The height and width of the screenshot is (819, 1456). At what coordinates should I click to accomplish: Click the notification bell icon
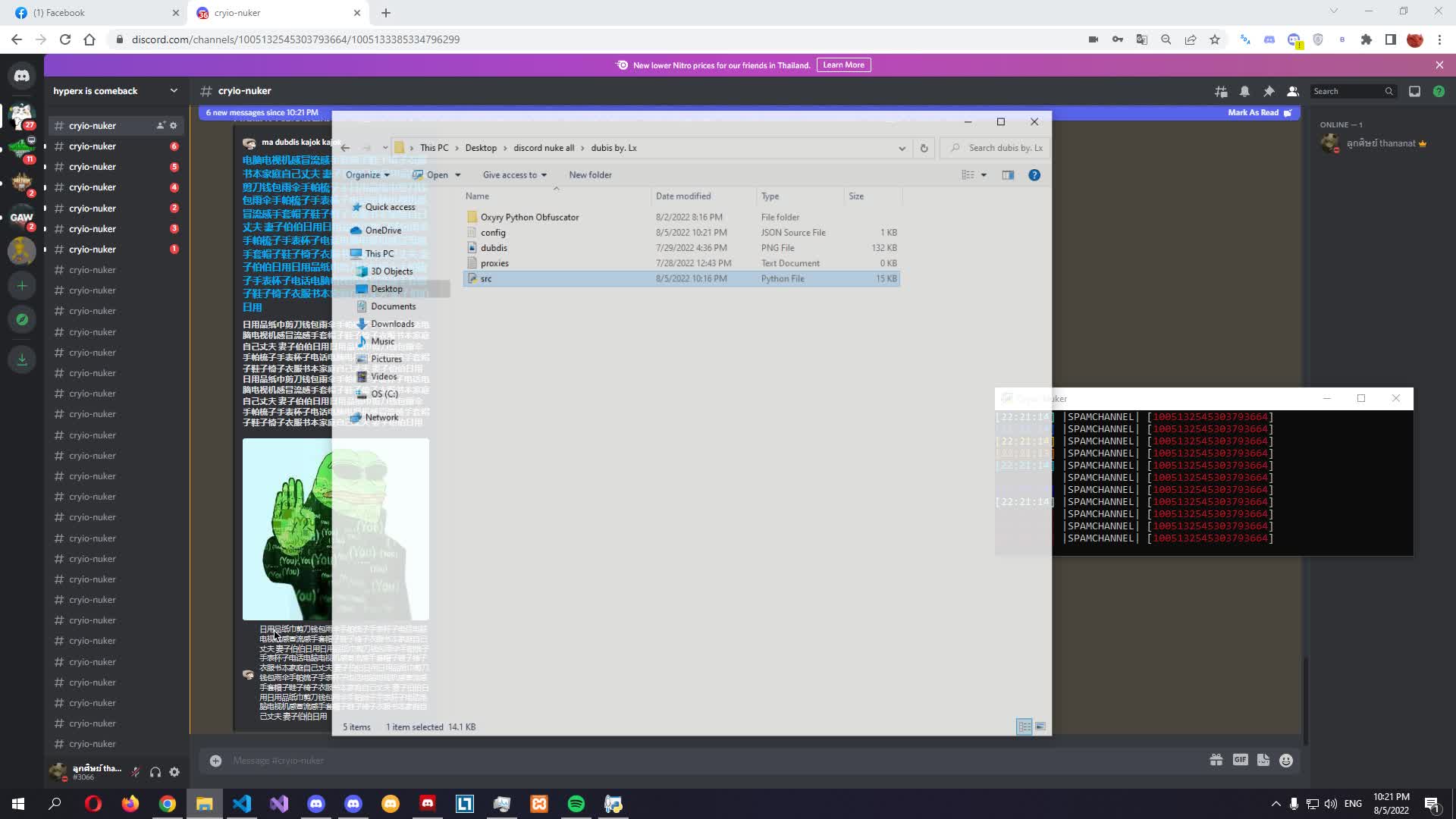(1244, 91)
